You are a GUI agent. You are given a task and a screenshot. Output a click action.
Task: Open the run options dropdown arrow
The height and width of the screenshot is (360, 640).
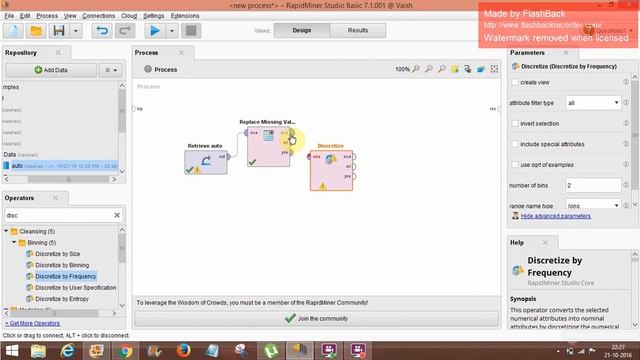tap(172, 31)
